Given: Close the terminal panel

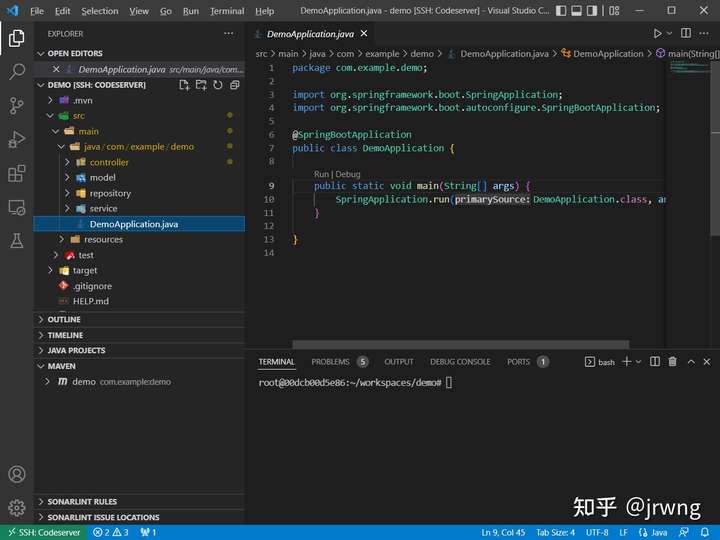Looking at the screenshot, I should click(707, 362).
